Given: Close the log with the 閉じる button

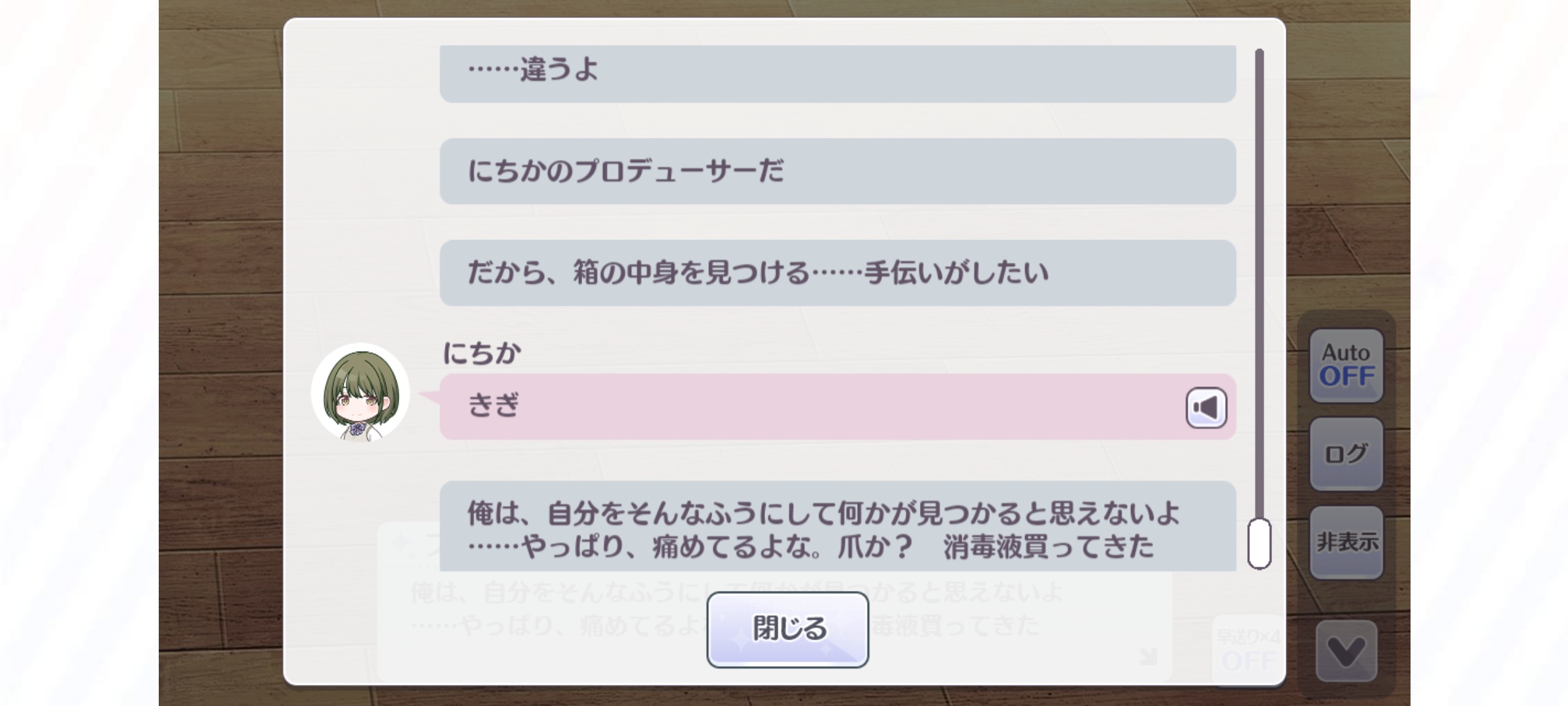Looking at the screenshot, I should [x=787, y=629].
